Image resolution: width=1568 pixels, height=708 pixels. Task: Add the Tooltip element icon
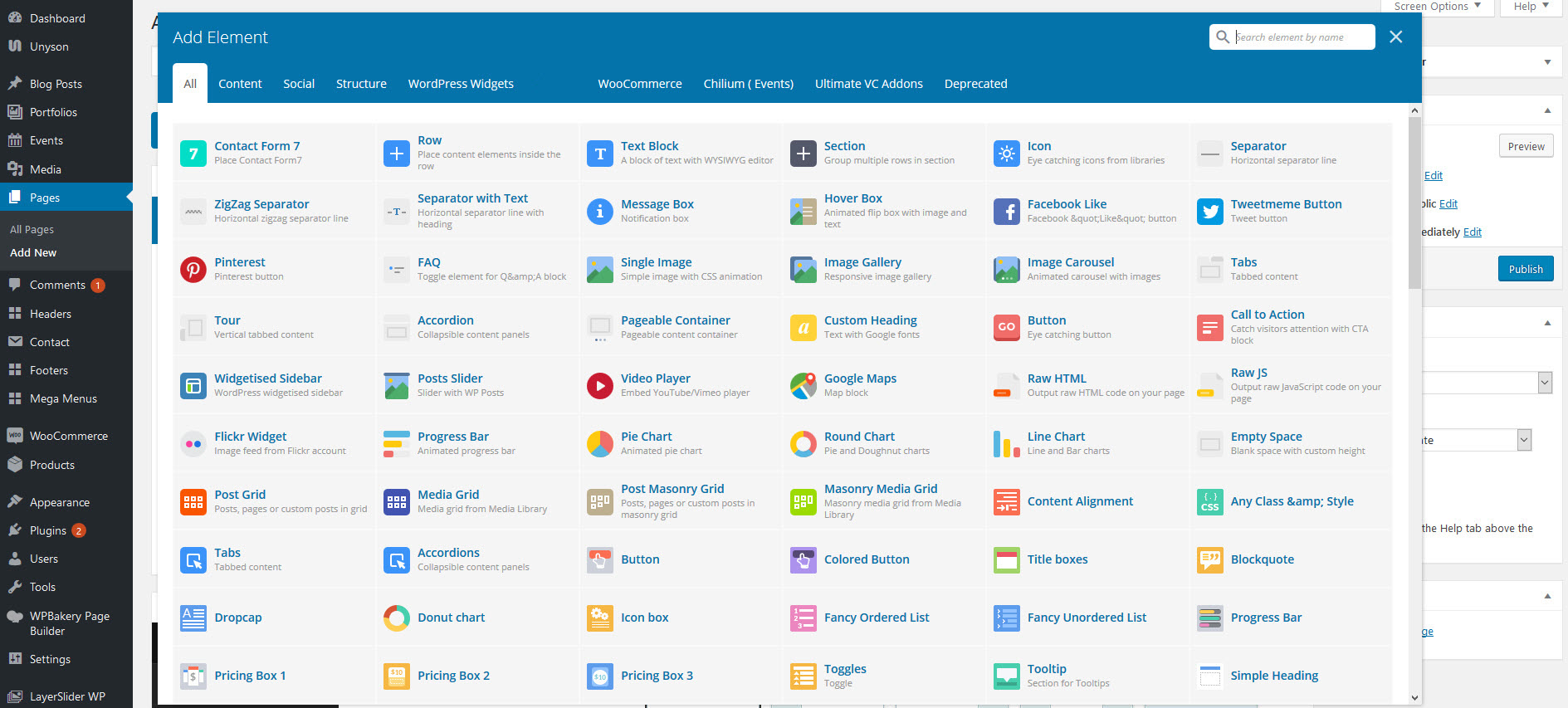[x=1007, y=676]
